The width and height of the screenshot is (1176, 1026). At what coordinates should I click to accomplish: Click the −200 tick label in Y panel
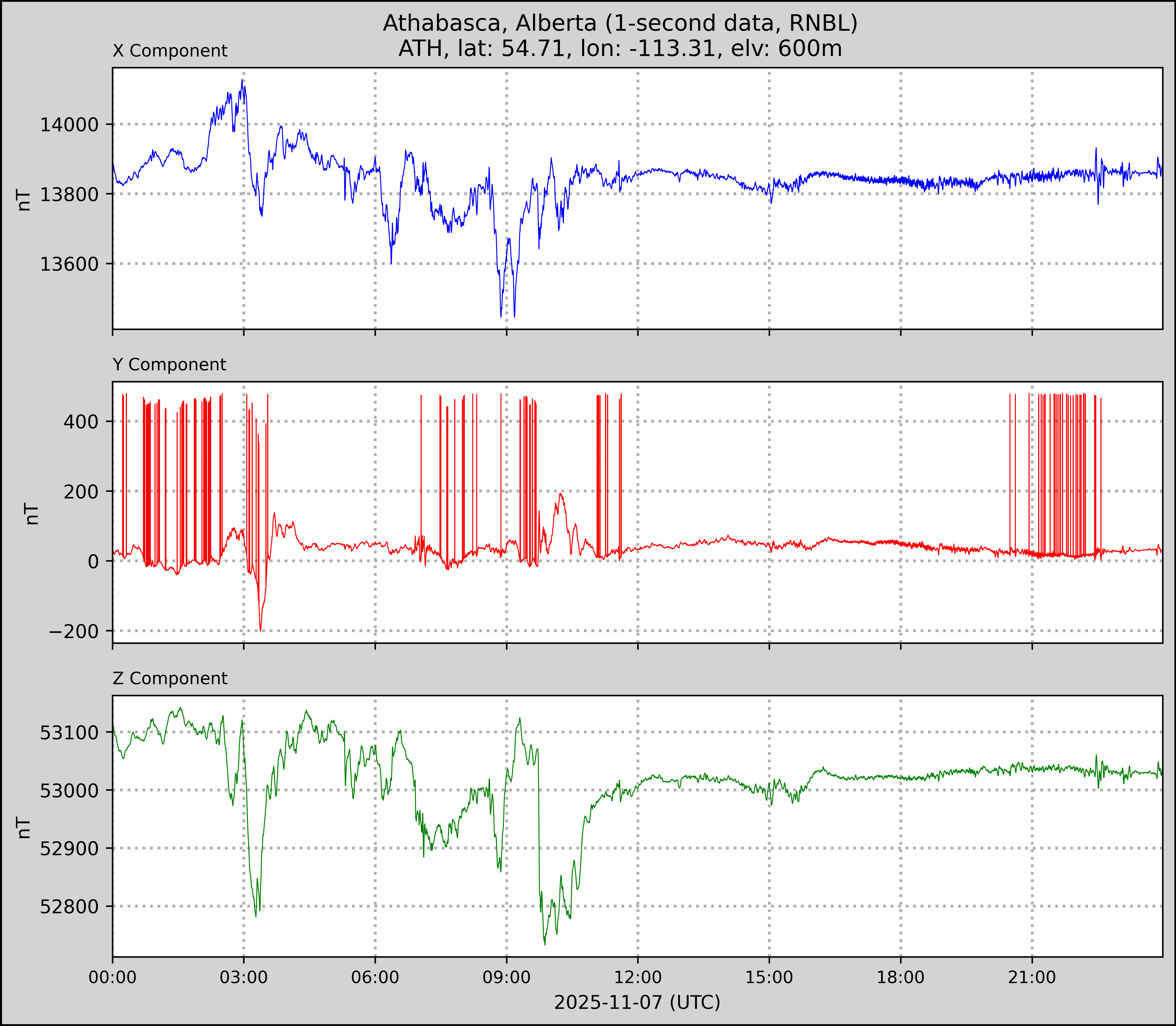tap(74, 632)
